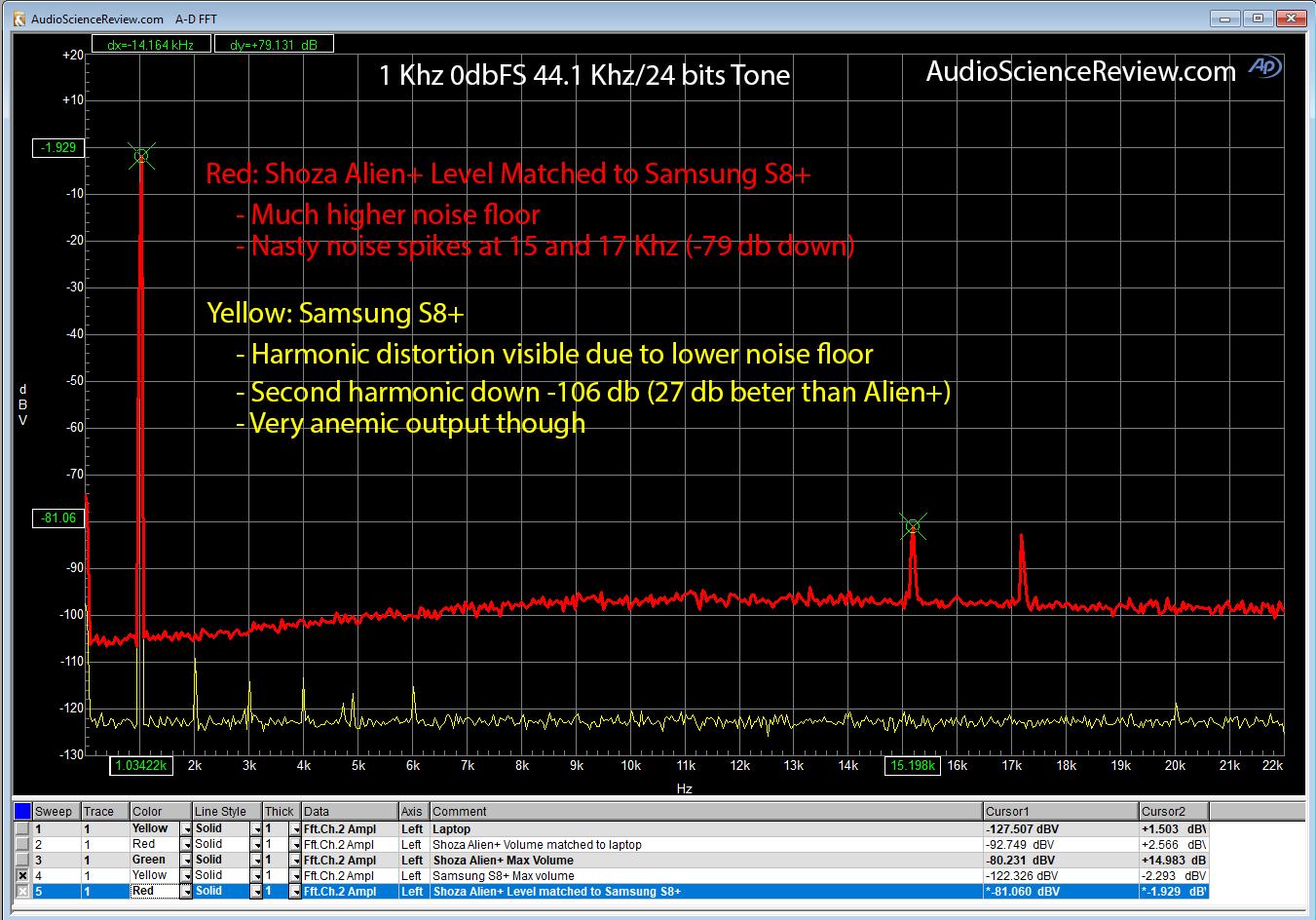Click the Data column header
Image resolution: width=1316 pixels, height=920 pixels.
click(350, 811)
